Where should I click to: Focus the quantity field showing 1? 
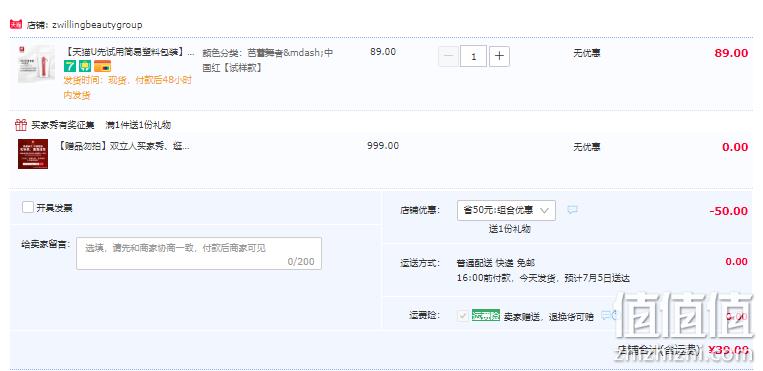tap(473, 56)
